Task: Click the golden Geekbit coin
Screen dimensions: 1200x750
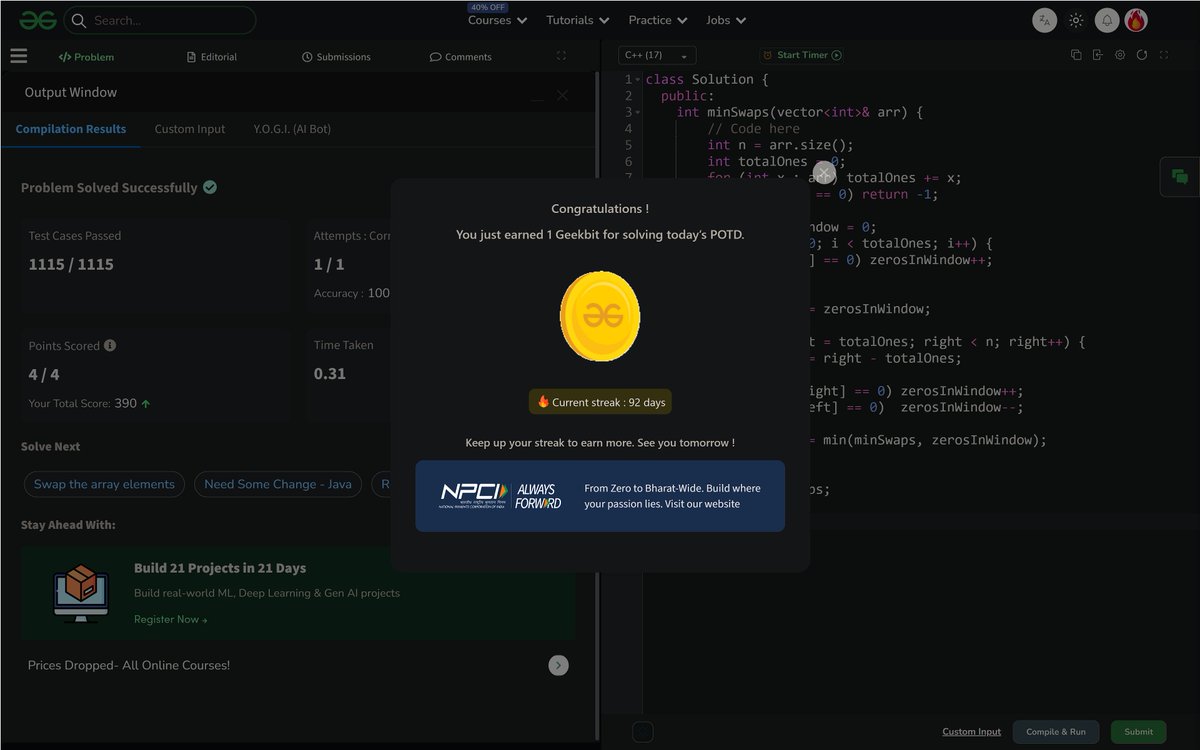Action: point(600,316)
